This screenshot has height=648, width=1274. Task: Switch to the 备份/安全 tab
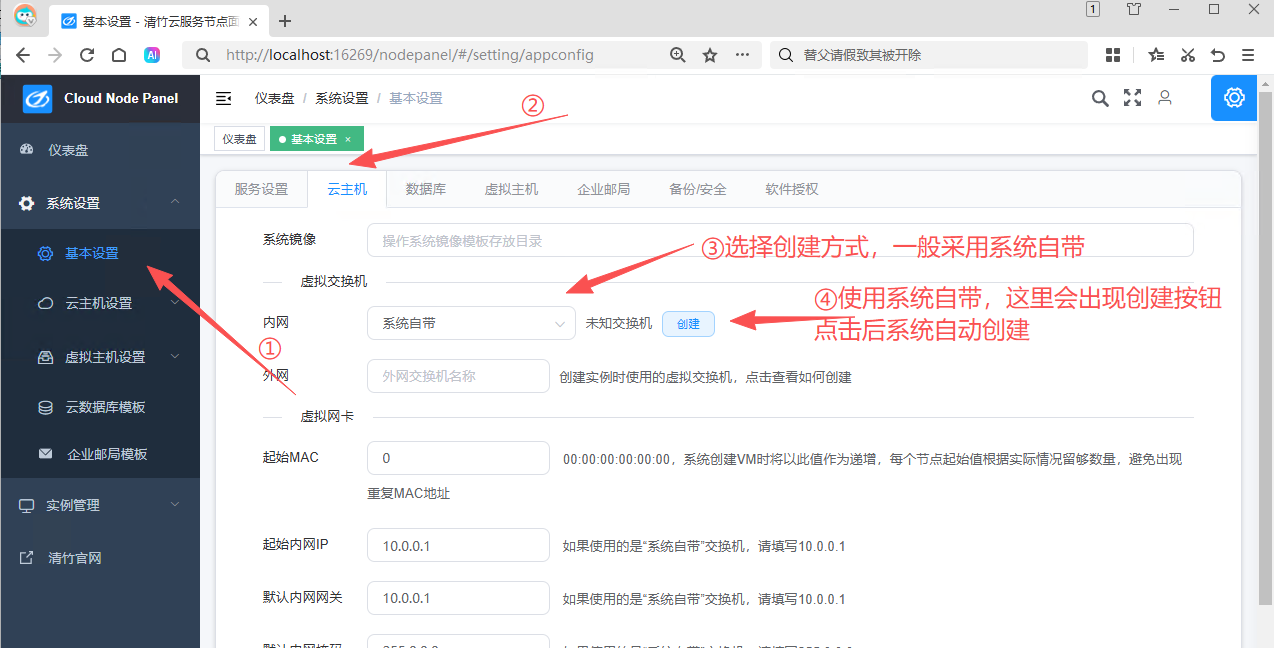click(x=697, y=189)
